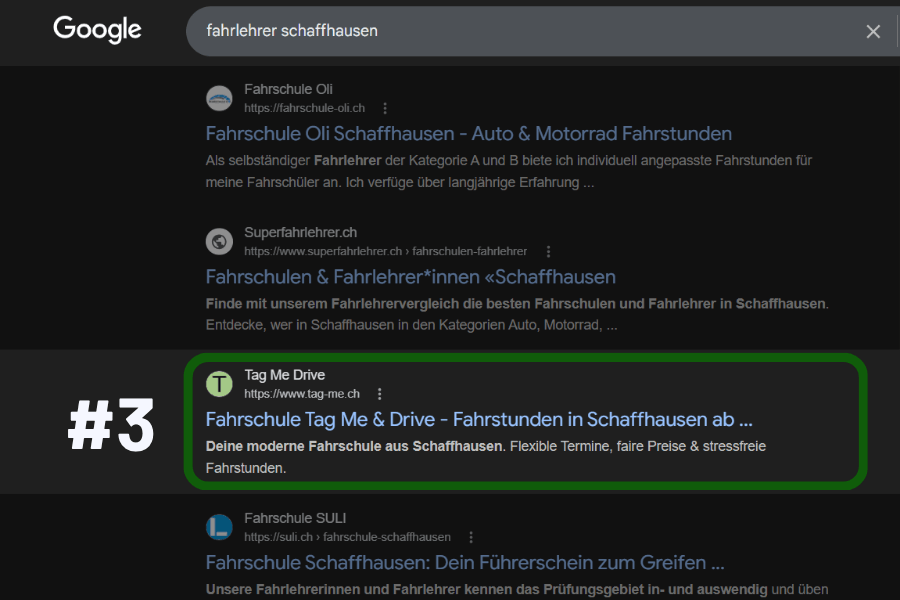
Task: Click the Fahrschule Oli site name
Action: point(288,89)
